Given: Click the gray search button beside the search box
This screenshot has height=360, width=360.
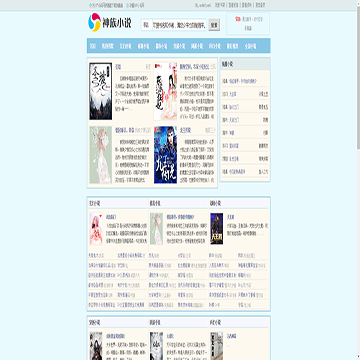Looking at the screenshot, I should 214,25.
